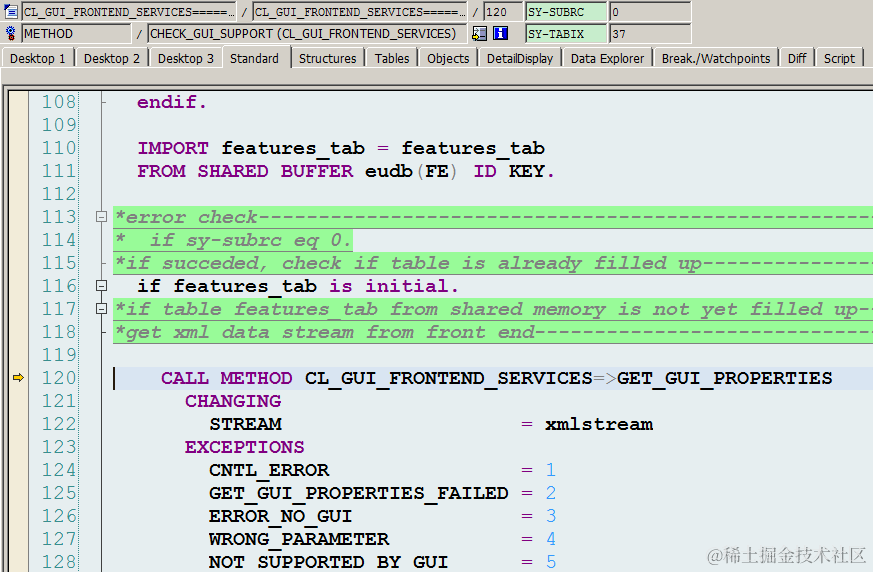Select the Standard tab

click(x=254, y=58)
